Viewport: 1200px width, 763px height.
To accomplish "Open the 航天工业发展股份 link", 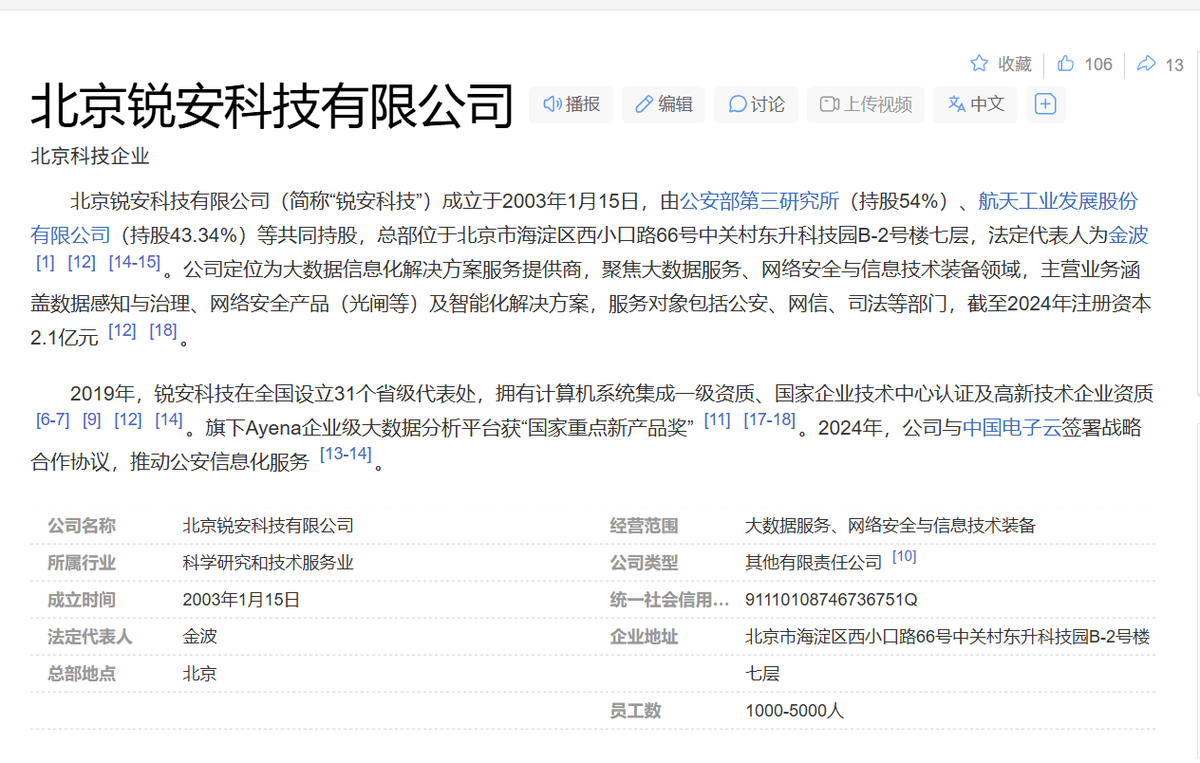I will [x=1058, y=201].
